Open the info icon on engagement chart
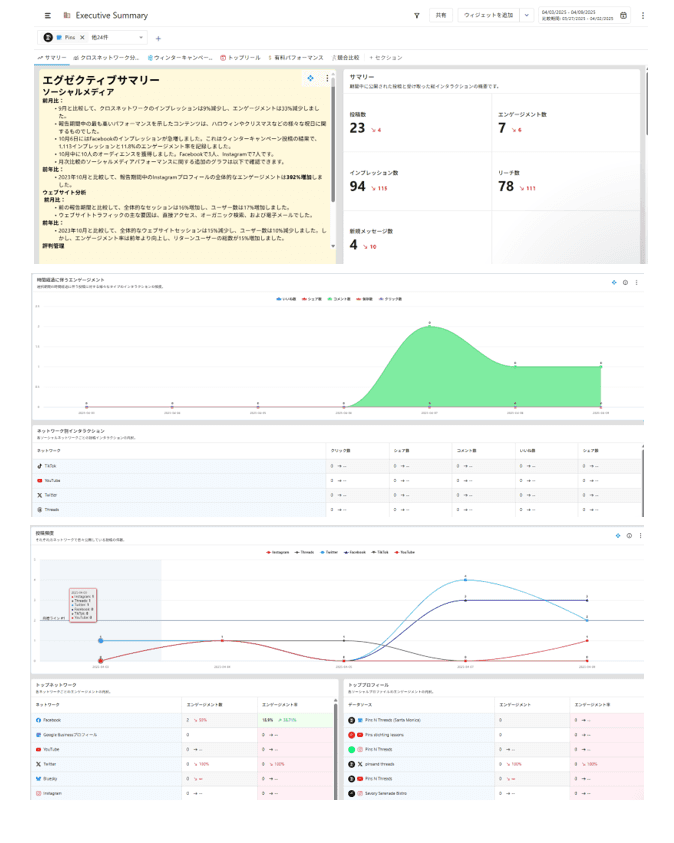 pyautogui.click(x=626, y=282)
